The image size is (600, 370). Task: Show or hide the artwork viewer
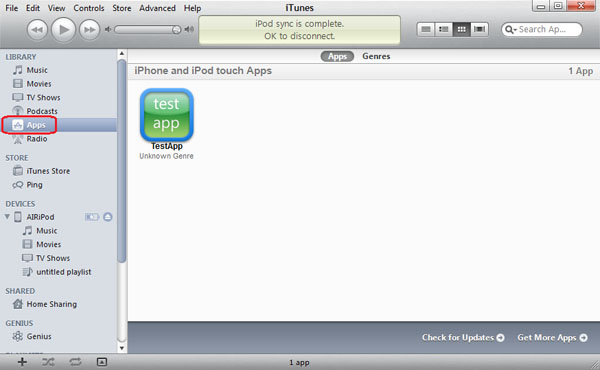(102, 362)
